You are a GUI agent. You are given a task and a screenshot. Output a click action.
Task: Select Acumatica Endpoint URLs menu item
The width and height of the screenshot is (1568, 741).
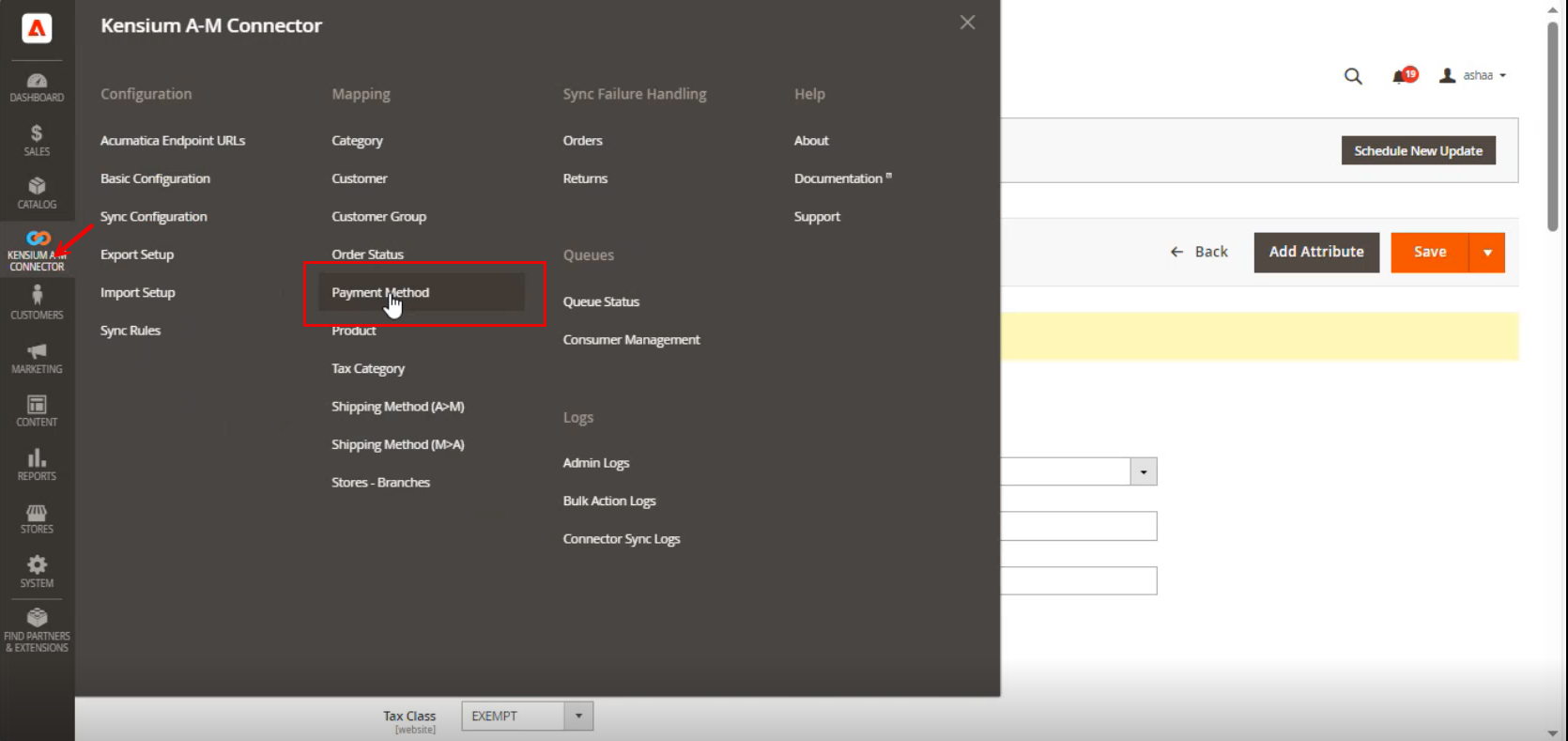[x=173, y=141]
